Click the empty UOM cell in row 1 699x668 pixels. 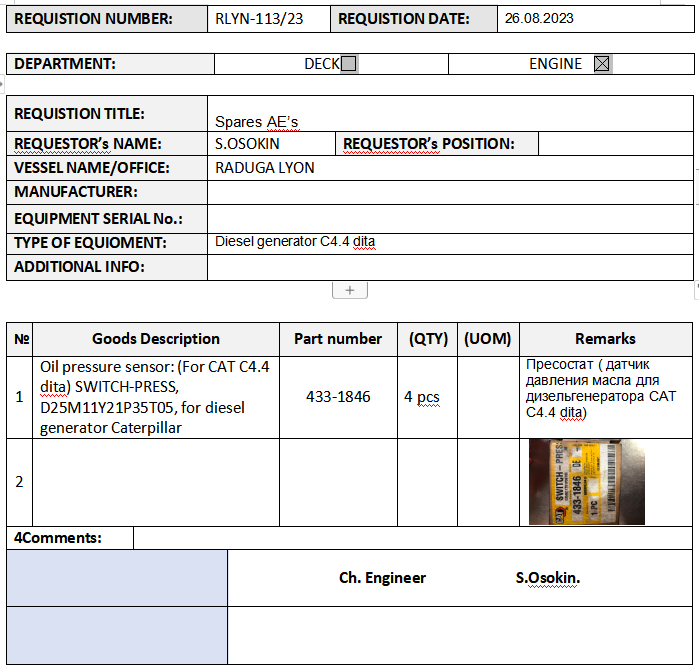point(487,397)
